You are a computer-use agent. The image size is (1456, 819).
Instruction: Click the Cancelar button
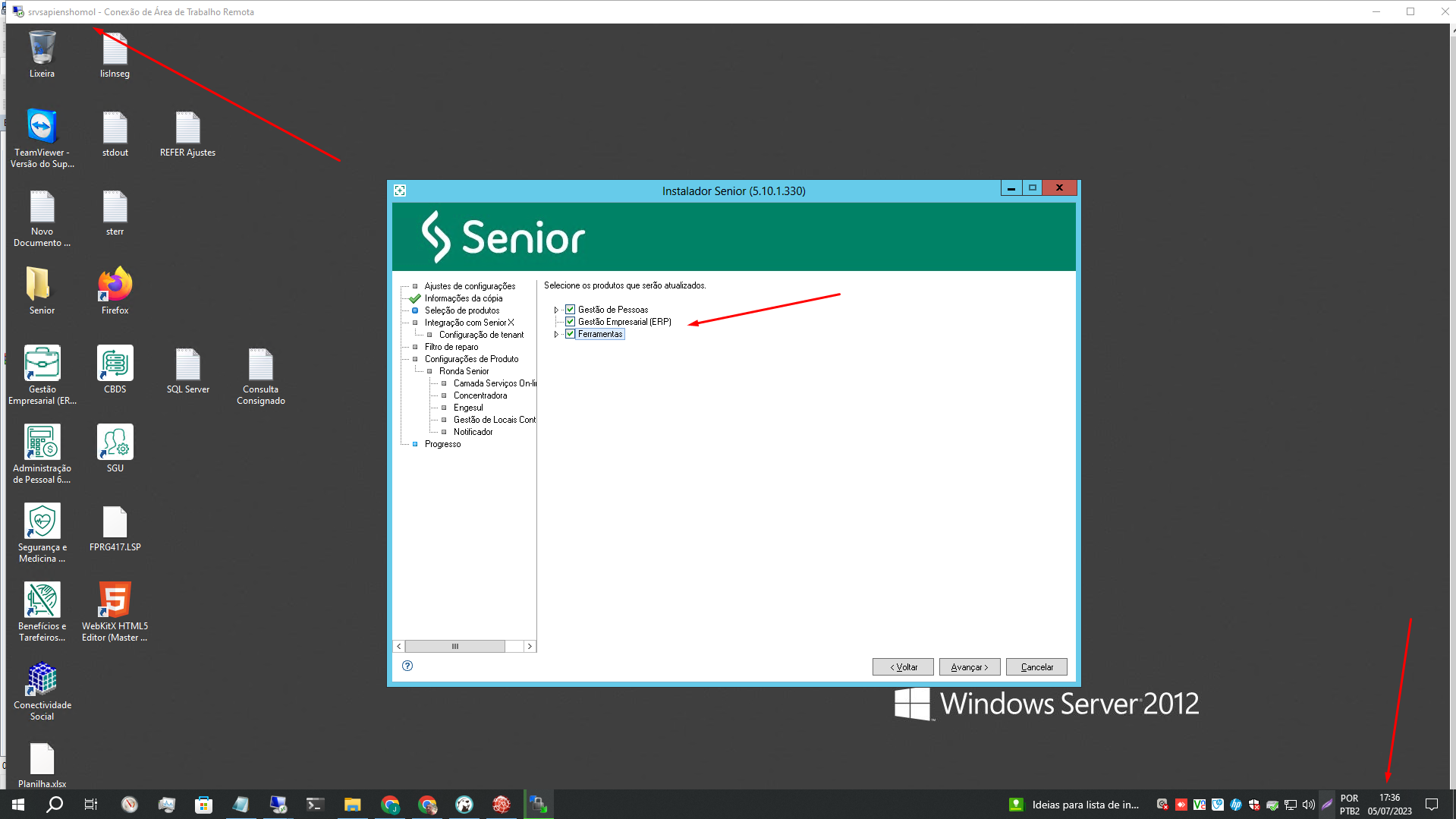[x=1036, y=667]
